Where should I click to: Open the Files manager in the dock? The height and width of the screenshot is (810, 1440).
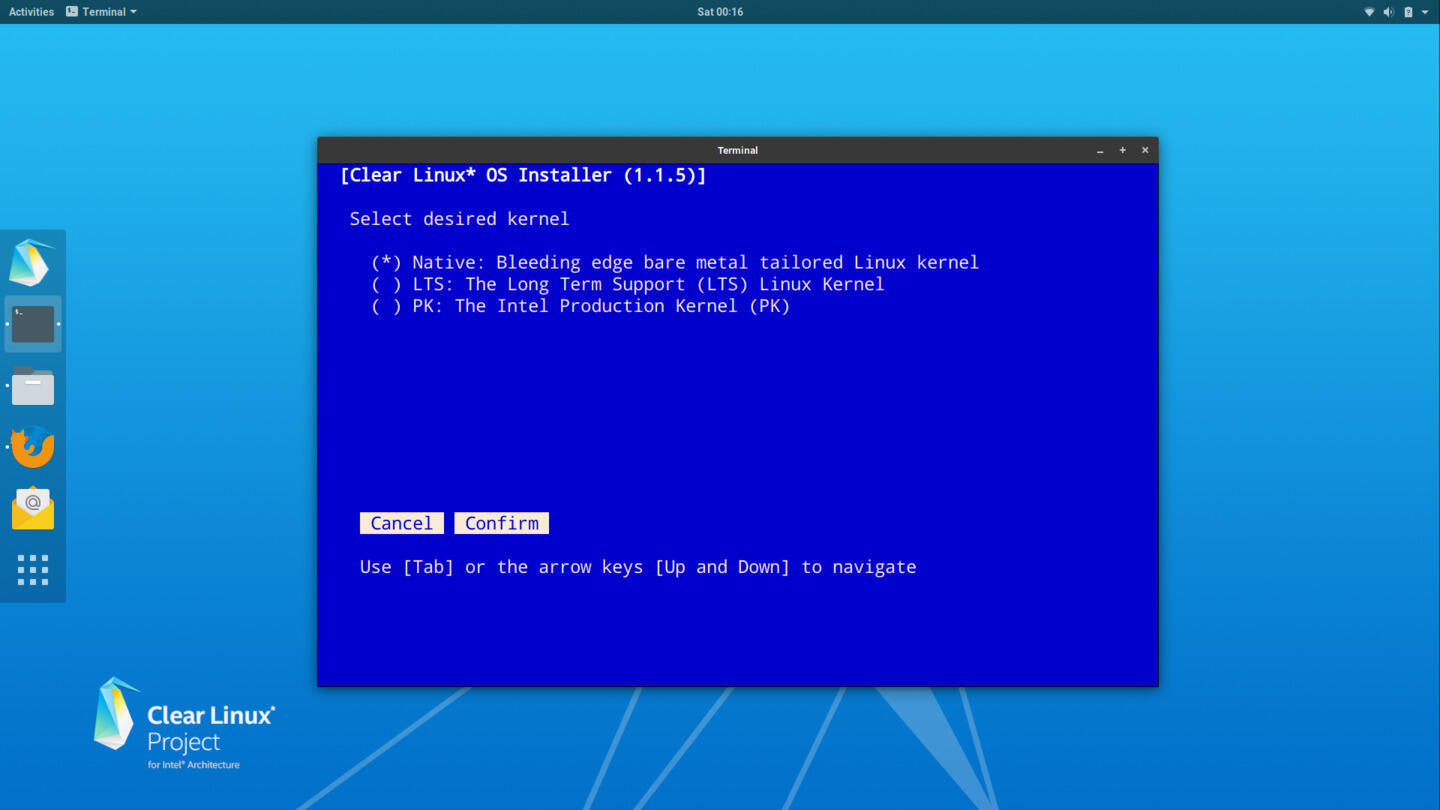pos(33,386)
